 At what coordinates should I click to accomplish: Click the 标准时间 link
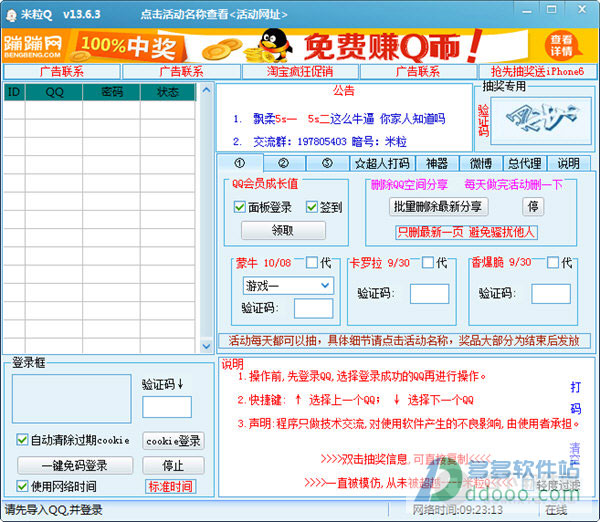pyautogui.click(x=171, y=486)
